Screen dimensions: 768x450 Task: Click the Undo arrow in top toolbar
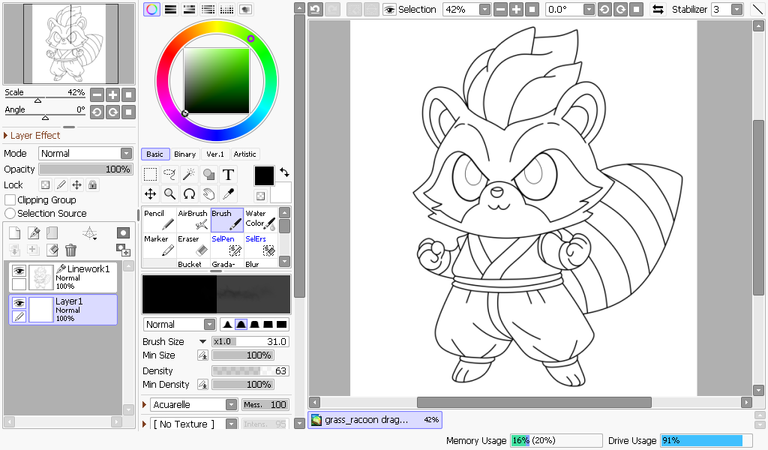(316, 9)
